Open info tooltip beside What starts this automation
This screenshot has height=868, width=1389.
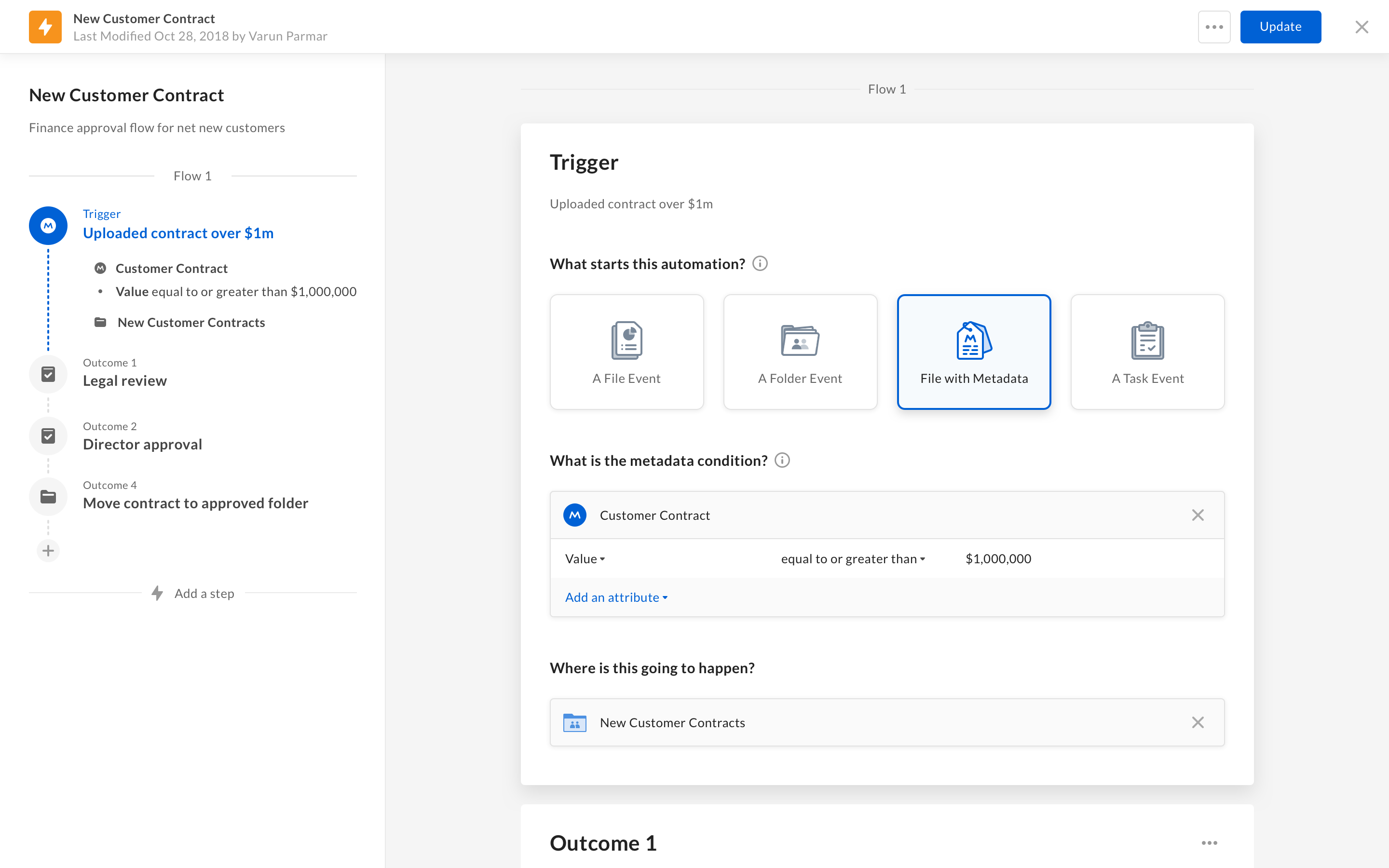click(x=760, y=263)
